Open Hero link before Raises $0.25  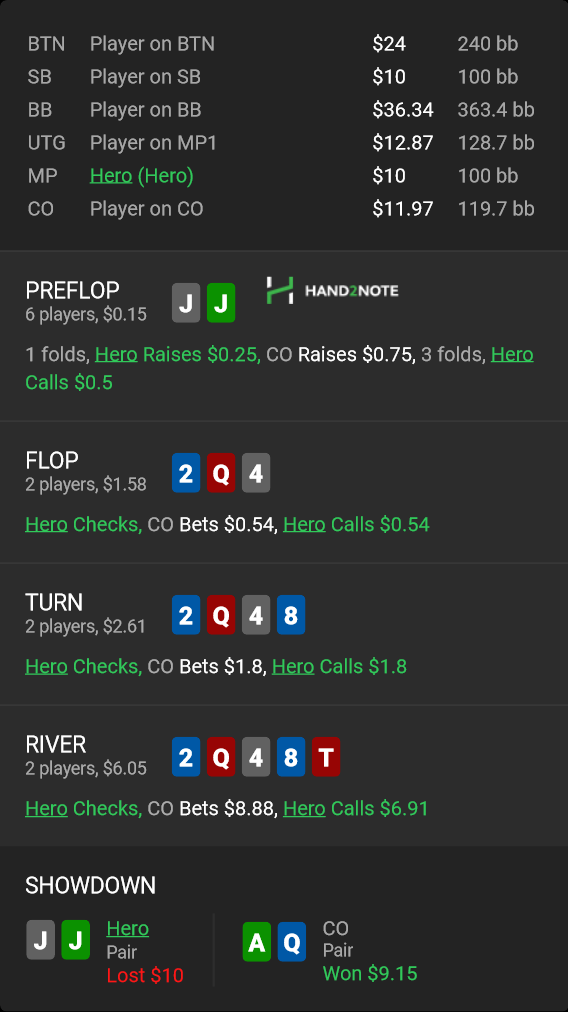(116, 354)
